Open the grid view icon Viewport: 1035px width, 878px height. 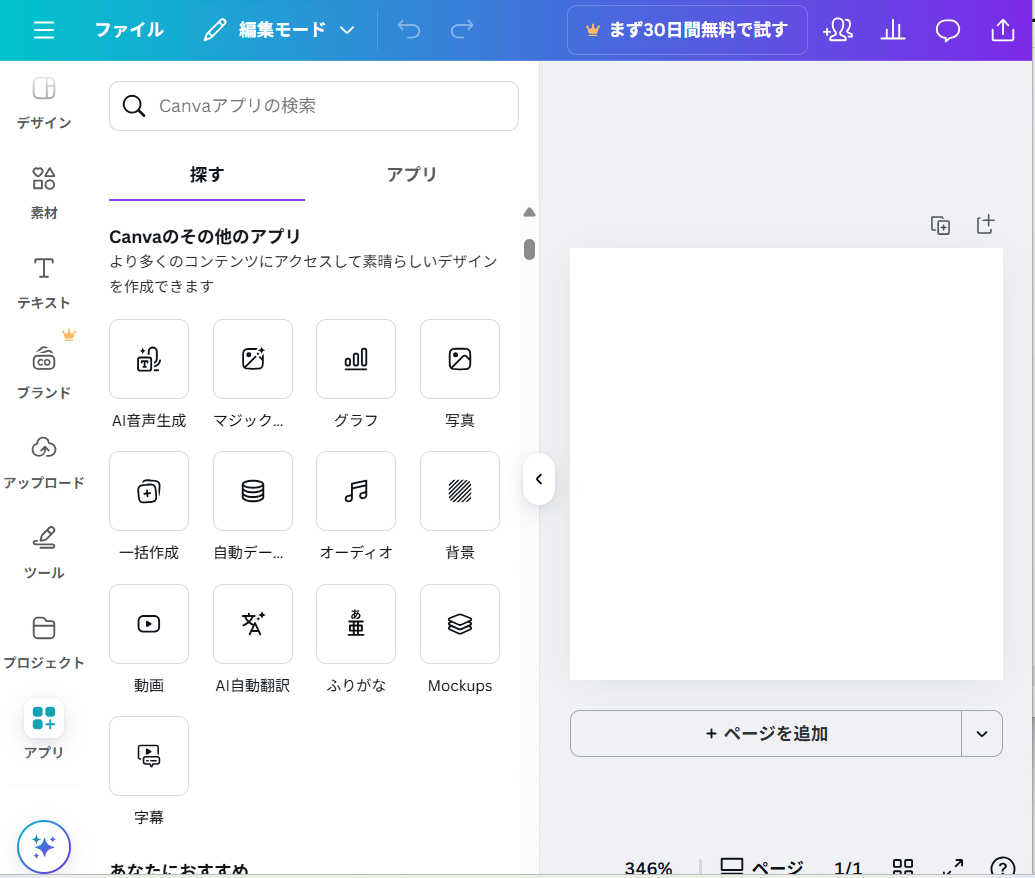click(x=902, y=867)
